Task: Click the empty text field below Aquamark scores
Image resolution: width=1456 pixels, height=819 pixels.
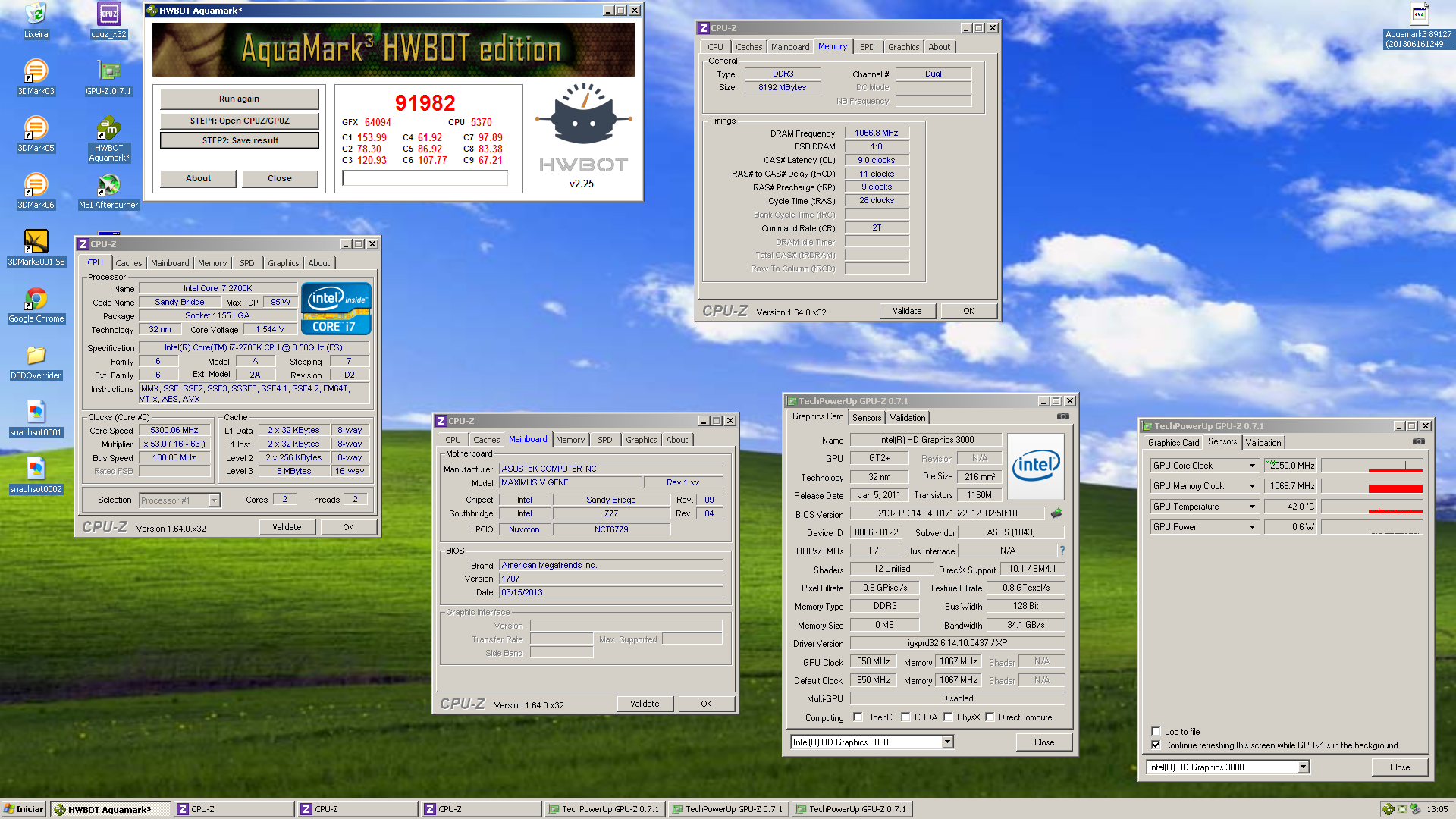Action: (425, 178)
